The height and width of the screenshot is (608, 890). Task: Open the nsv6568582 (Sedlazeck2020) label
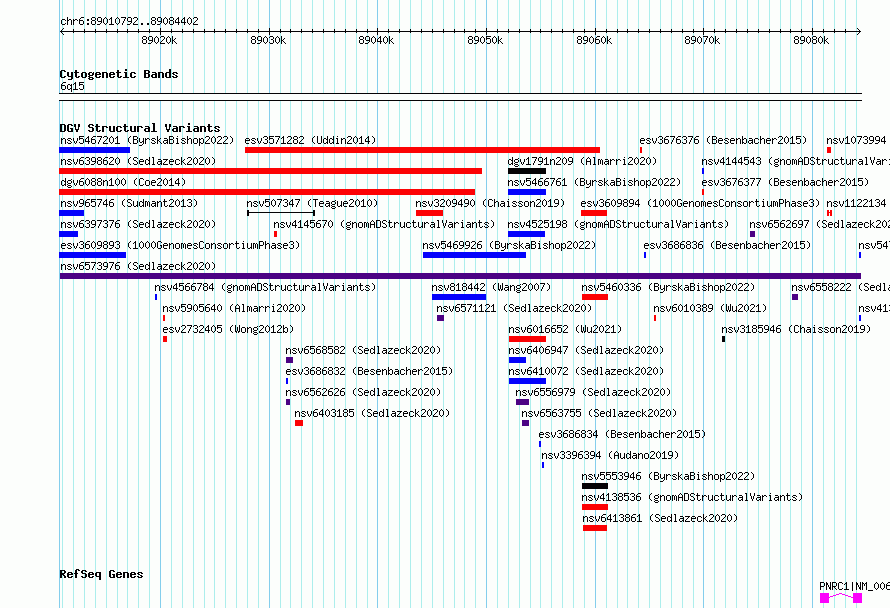363,350
